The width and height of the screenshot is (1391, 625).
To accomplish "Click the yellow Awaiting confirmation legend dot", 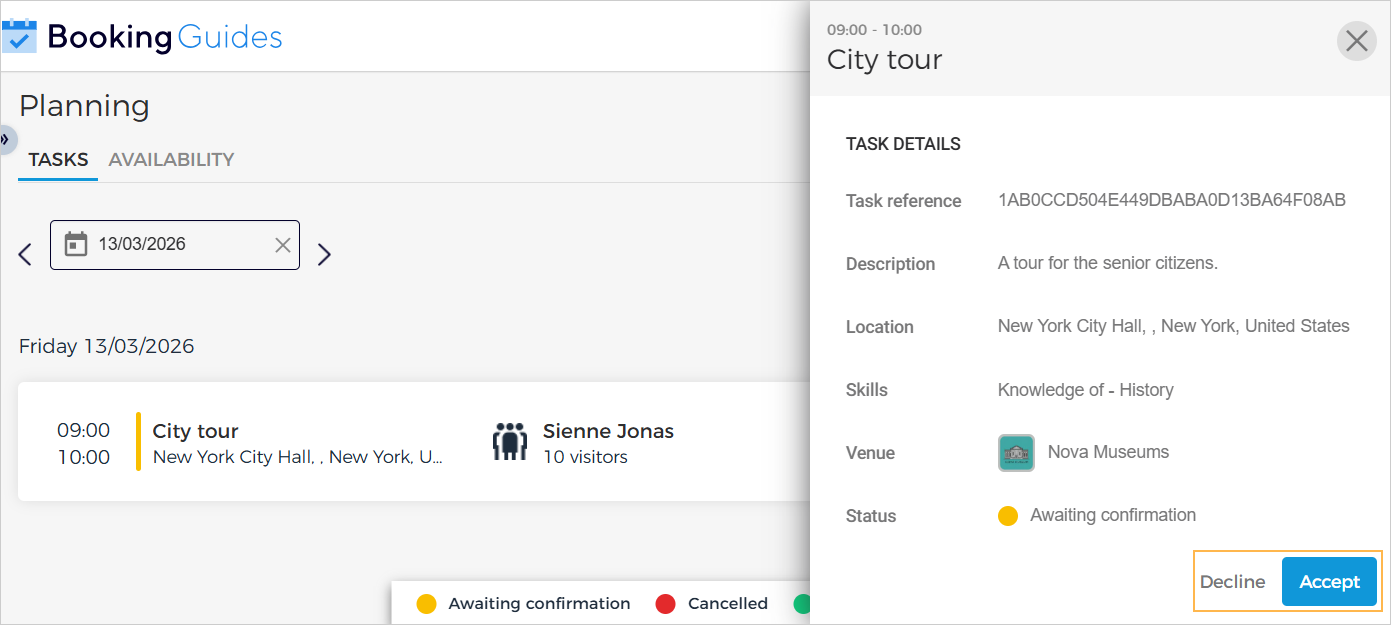I will pyautogui.click(x=426, y=604).
